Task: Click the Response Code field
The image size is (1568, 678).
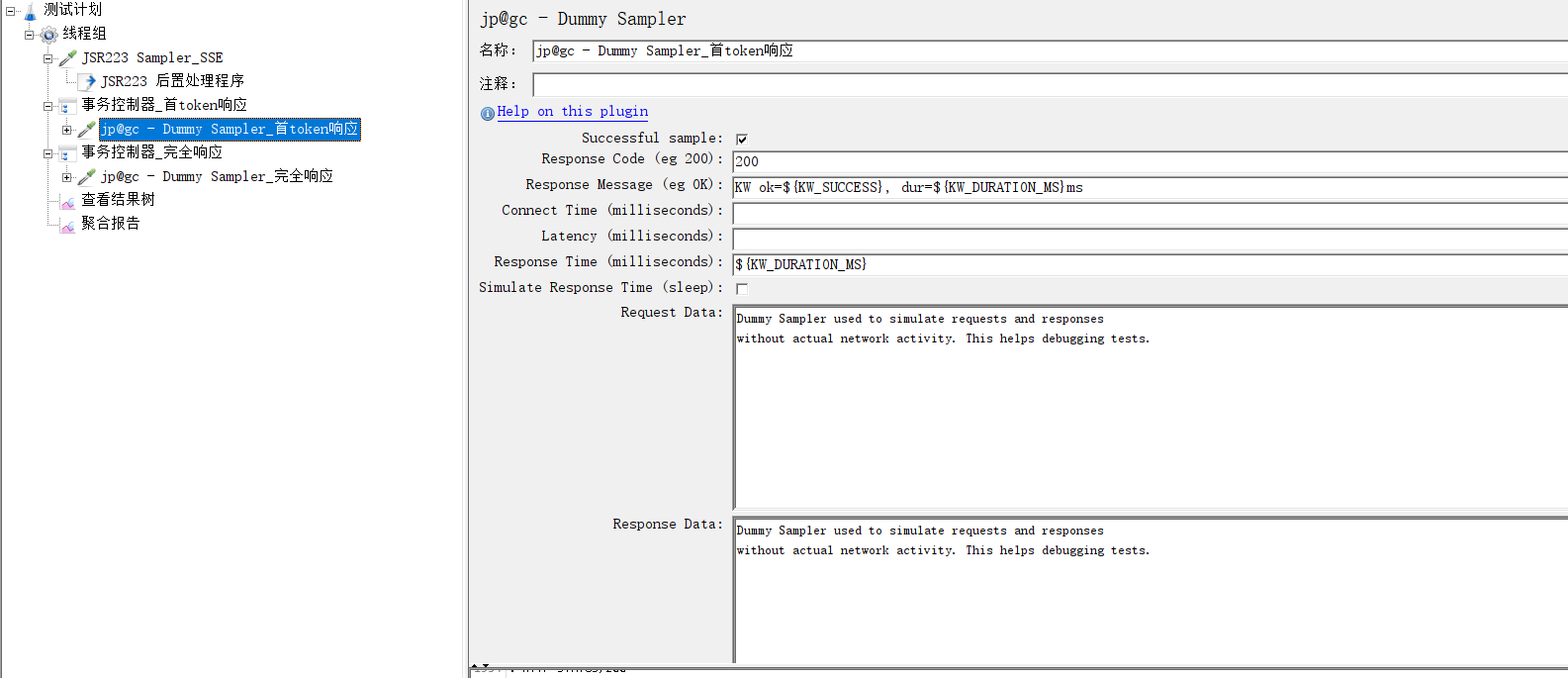Action: pos(1150,161)
